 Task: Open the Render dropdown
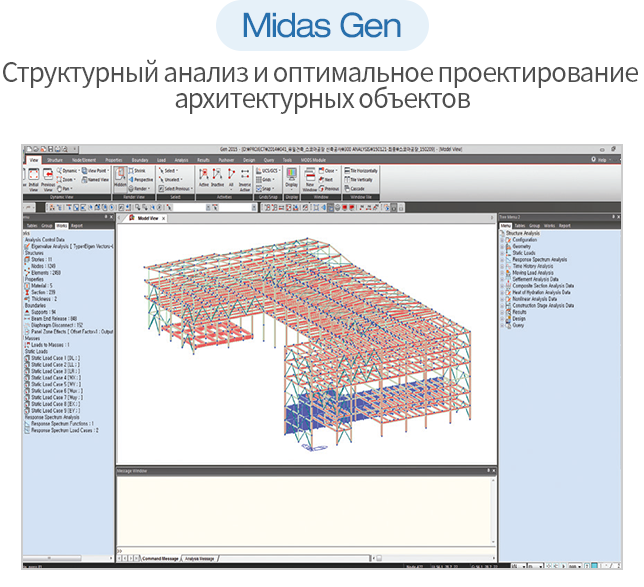tap(140, 189)
